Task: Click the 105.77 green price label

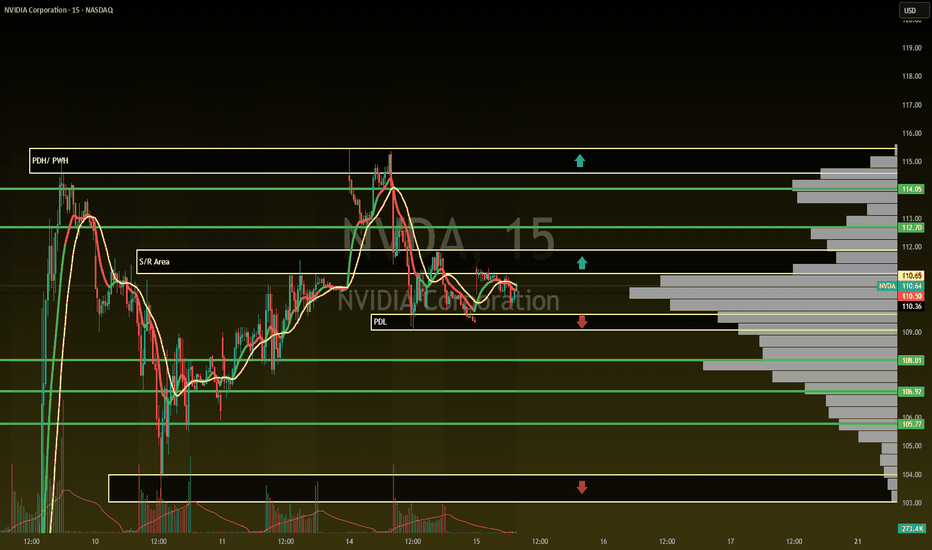Action: (x=912, y=424)
